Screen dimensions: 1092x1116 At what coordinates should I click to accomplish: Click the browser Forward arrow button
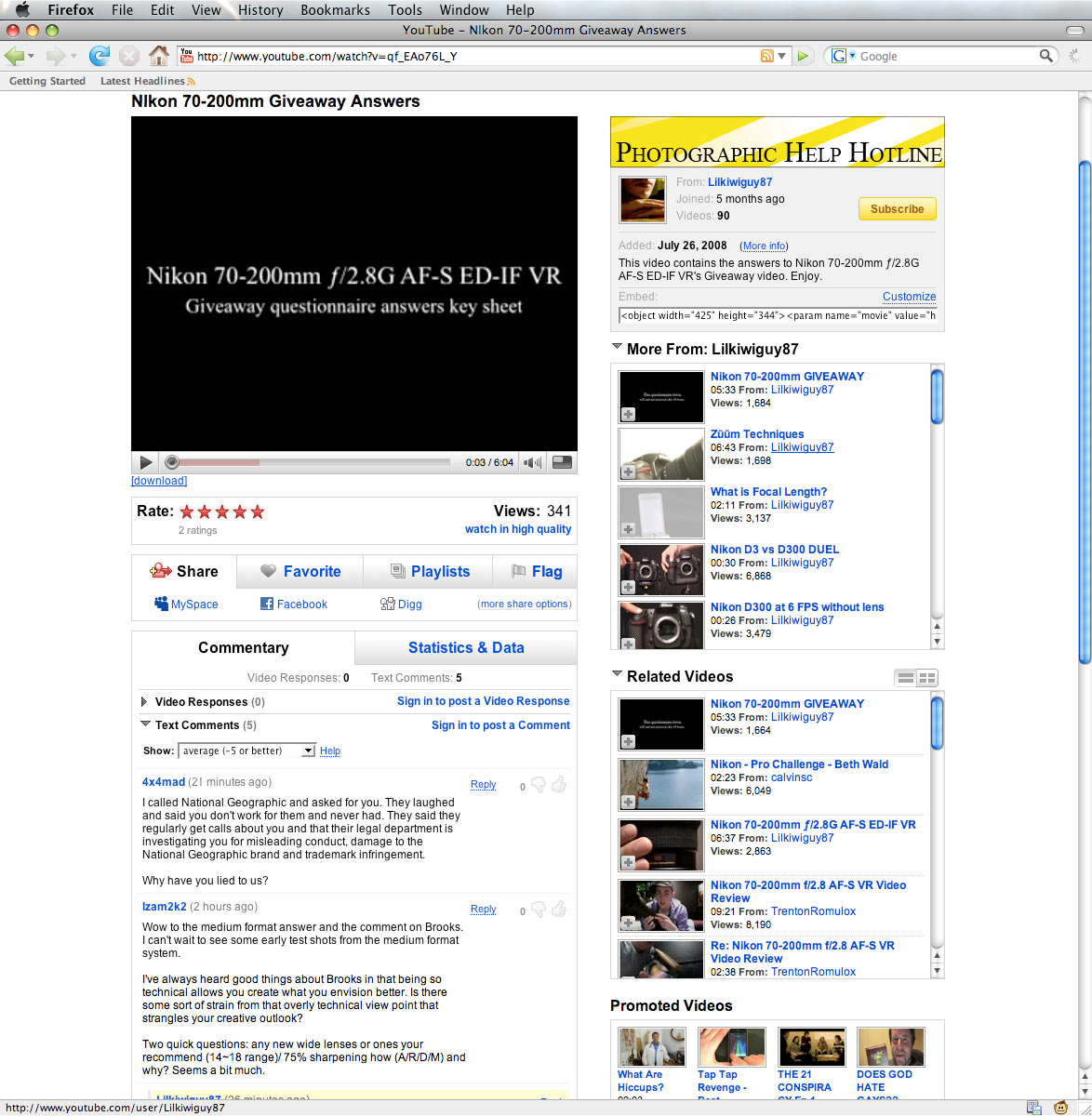click(x=56, y=56)
